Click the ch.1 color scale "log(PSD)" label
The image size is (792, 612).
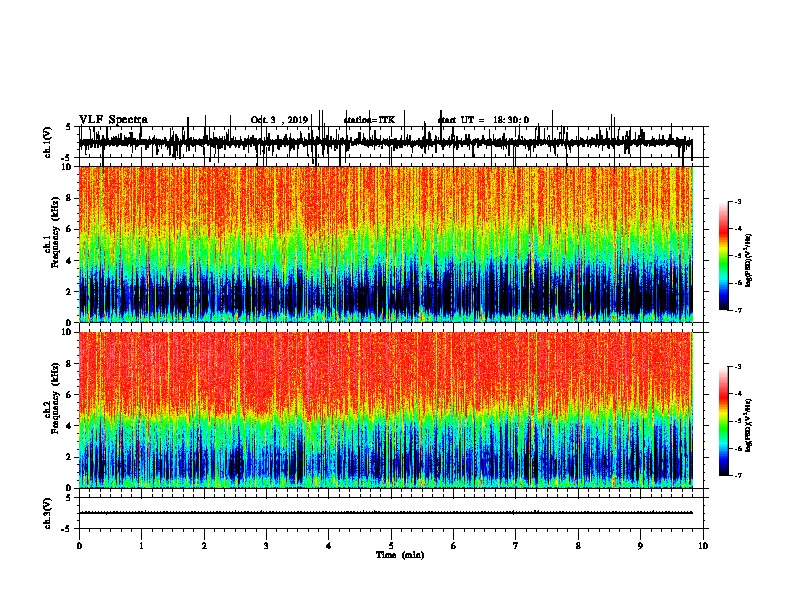(x=749, y=261)
